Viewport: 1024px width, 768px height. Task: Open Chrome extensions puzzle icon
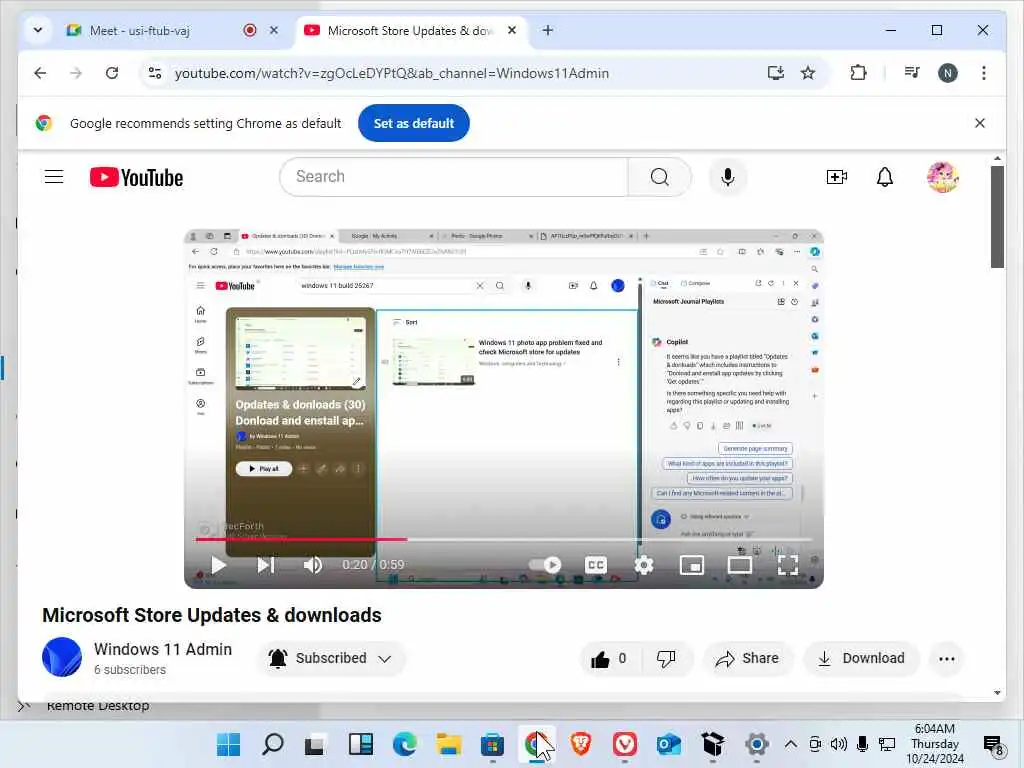coord(858,73)
